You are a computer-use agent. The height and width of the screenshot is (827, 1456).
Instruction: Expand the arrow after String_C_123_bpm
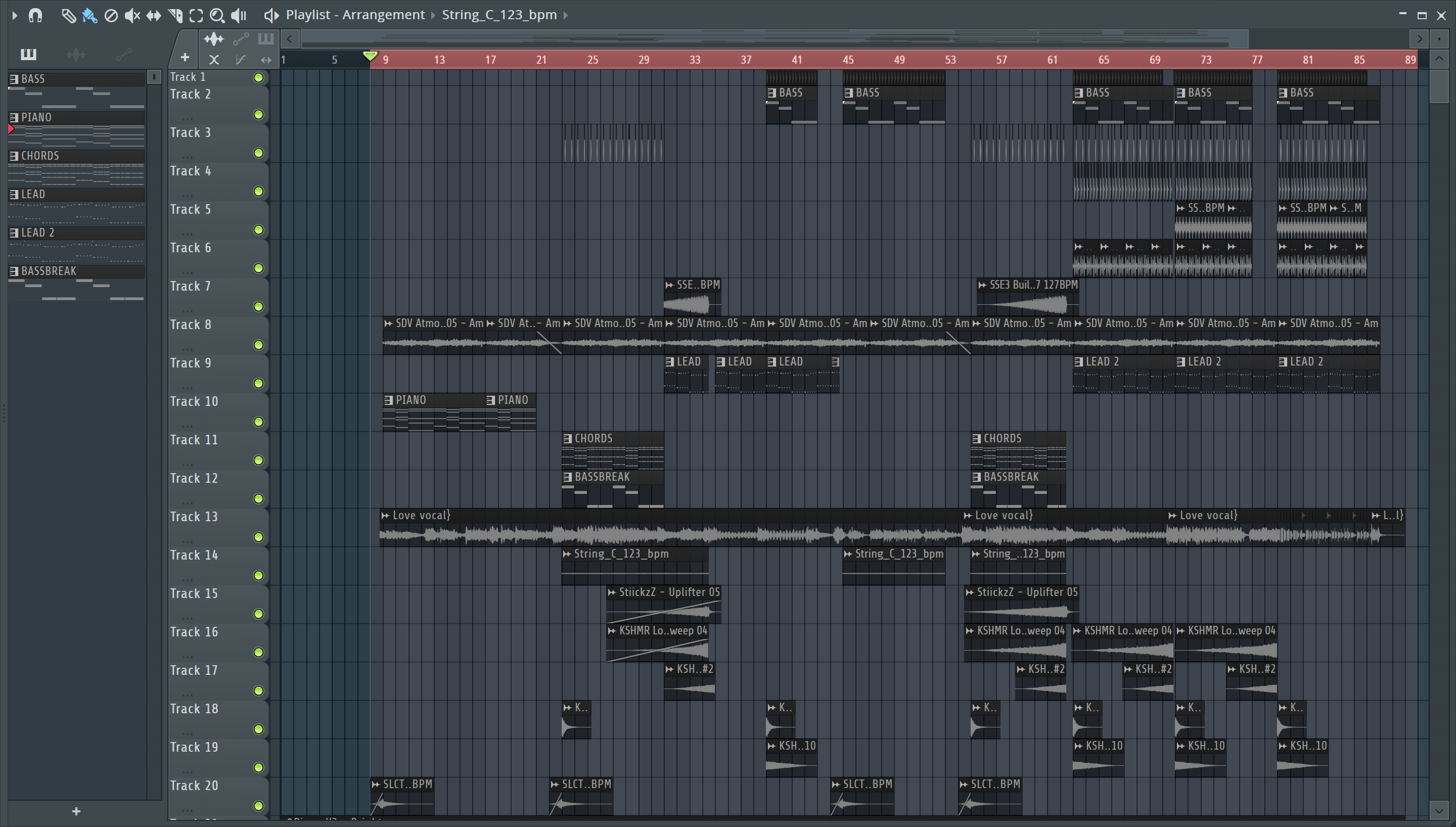[566, 15]
